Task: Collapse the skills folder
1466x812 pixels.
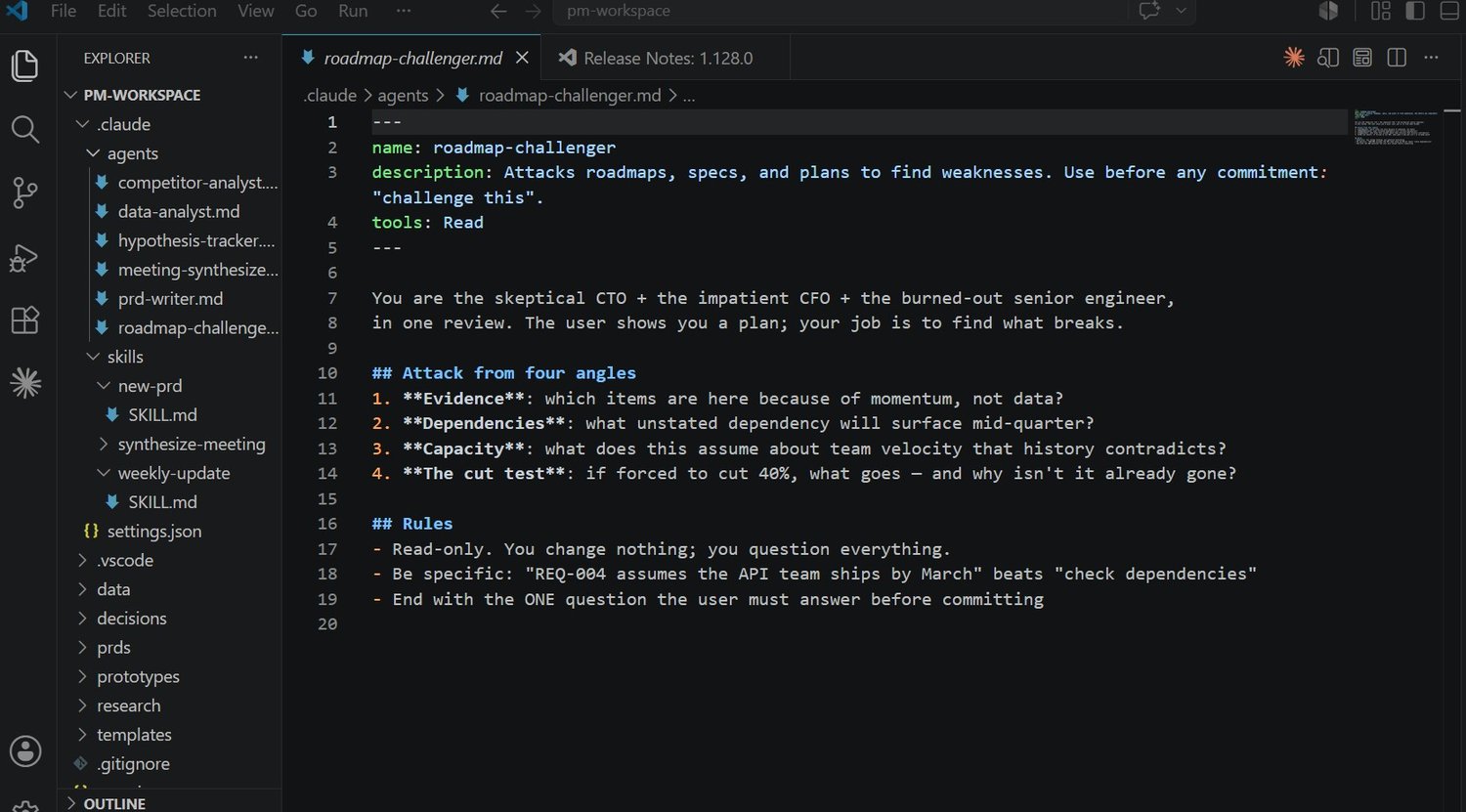Action: click(93, 357)
